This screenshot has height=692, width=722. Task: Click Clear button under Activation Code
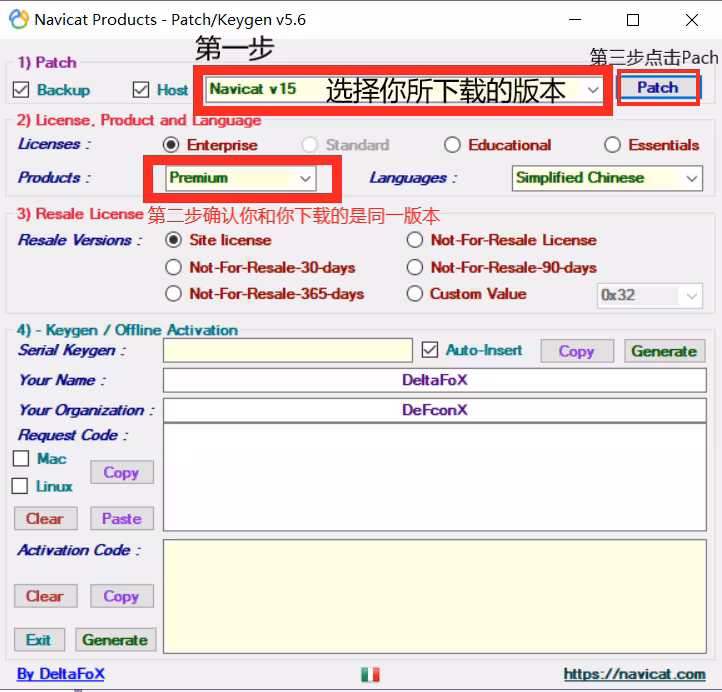coord(46,596)
